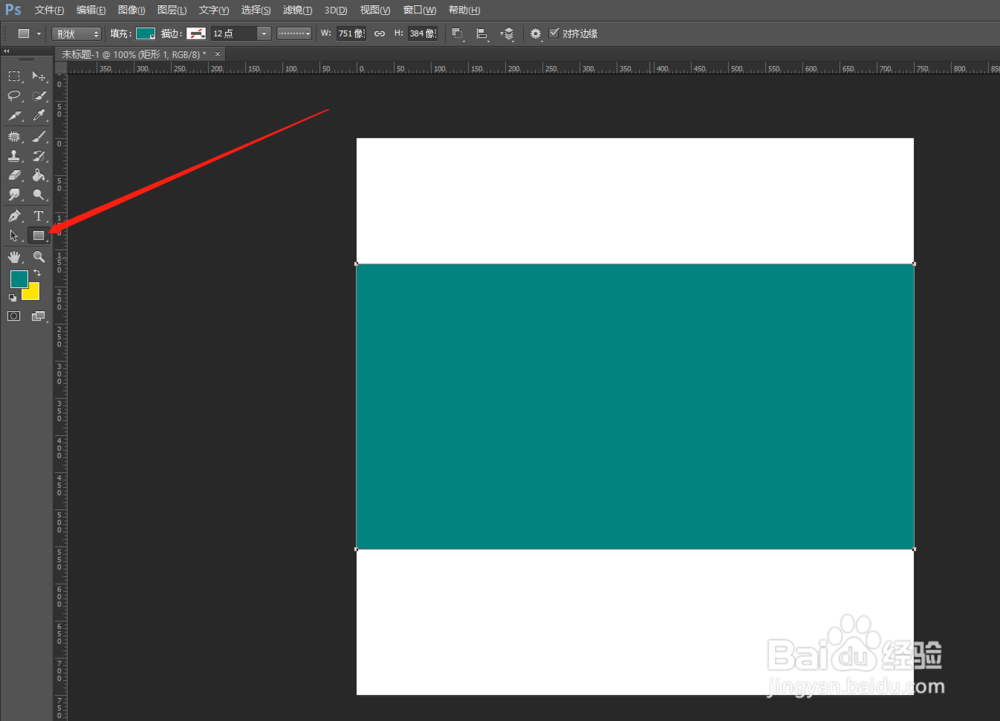Click the shape height input field
The width and height of the screenshot is (1000, 721).
423,34
